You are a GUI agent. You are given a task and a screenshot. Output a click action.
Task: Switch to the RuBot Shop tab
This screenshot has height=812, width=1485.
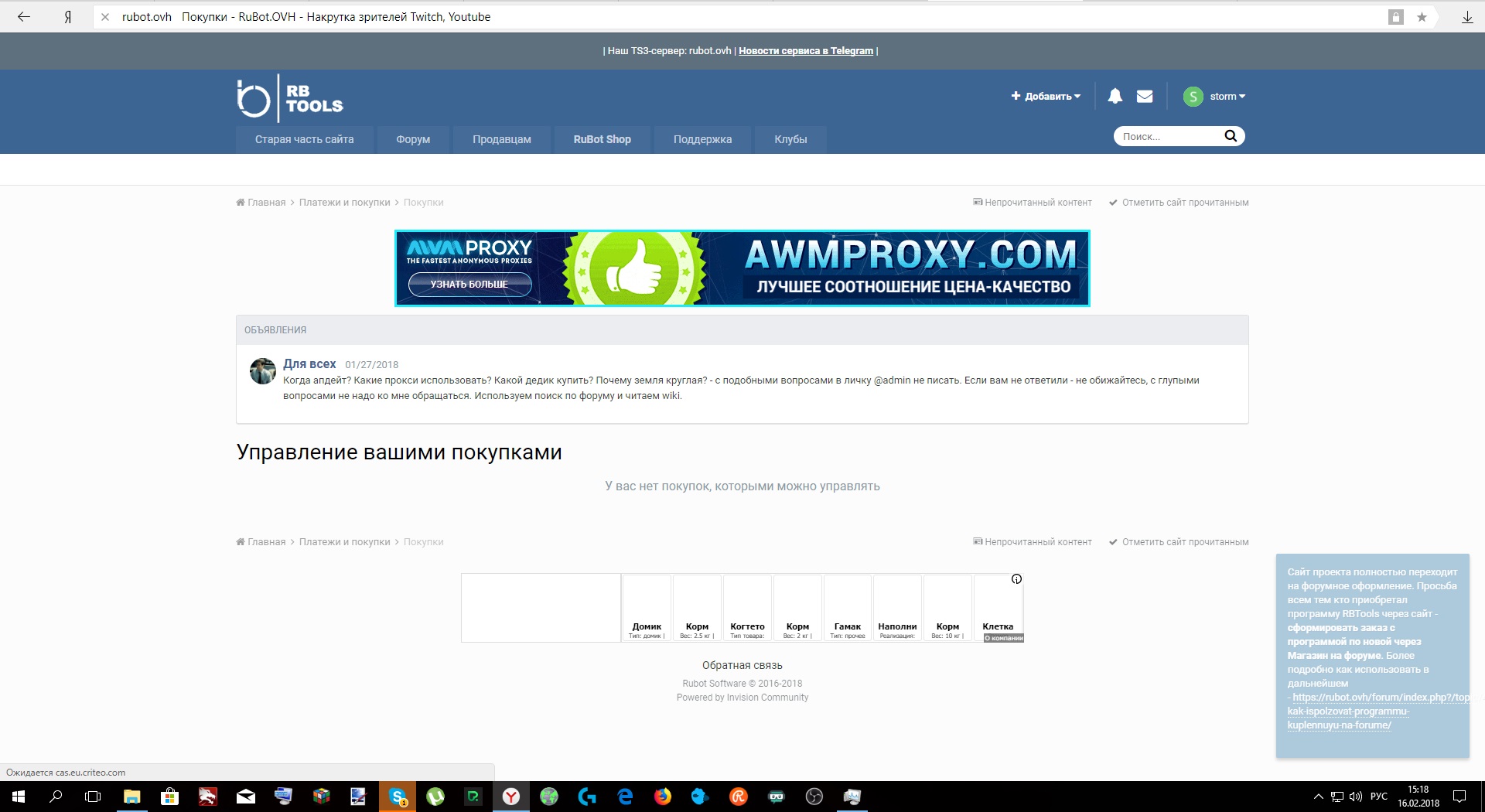click(602, 140)
